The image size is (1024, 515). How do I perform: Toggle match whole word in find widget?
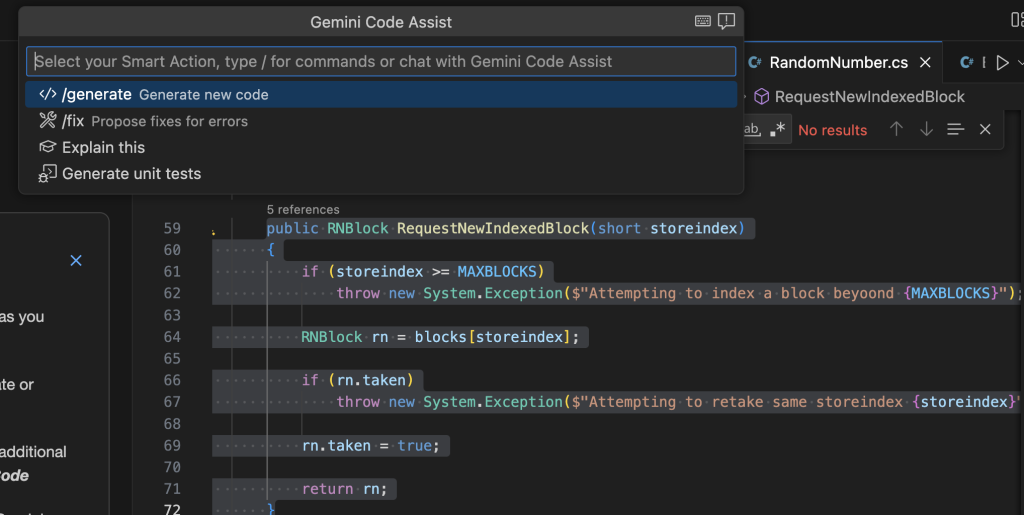click(752, 129)
